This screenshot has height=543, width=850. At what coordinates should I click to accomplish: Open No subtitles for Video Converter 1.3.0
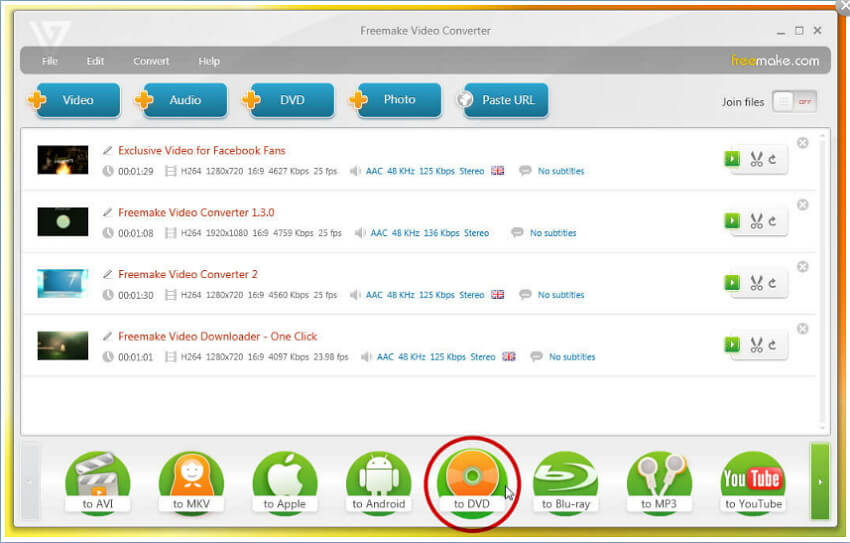553,233
